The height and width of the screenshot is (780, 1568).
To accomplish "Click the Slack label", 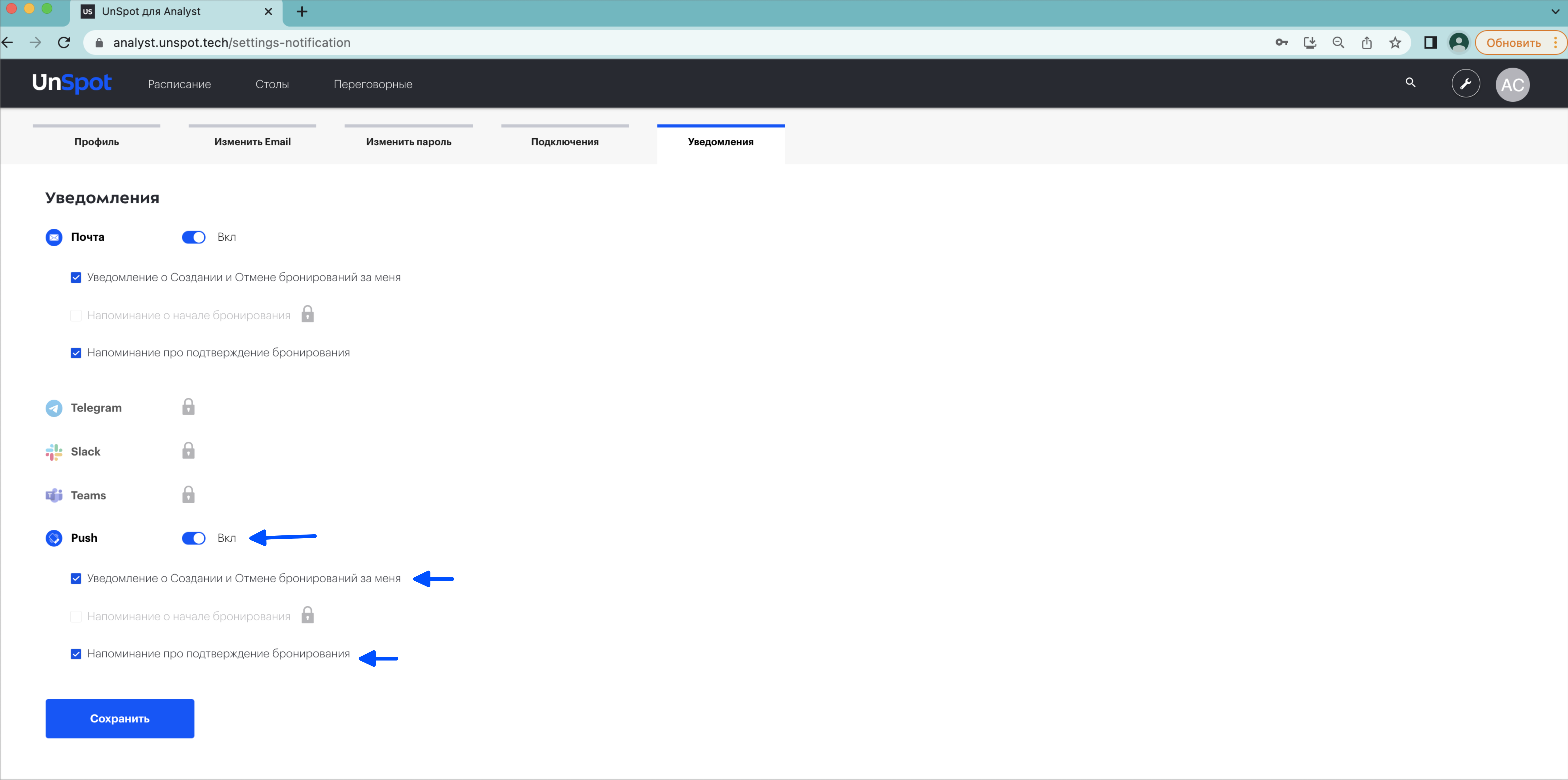I will pyautogui.click(x=86, y=452).
